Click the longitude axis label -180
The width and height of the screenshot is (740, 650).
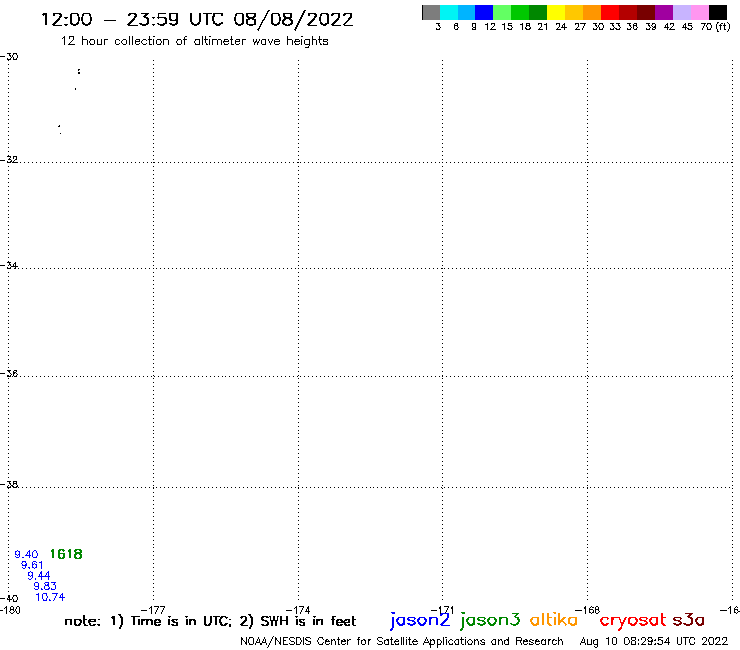(10, 610)
